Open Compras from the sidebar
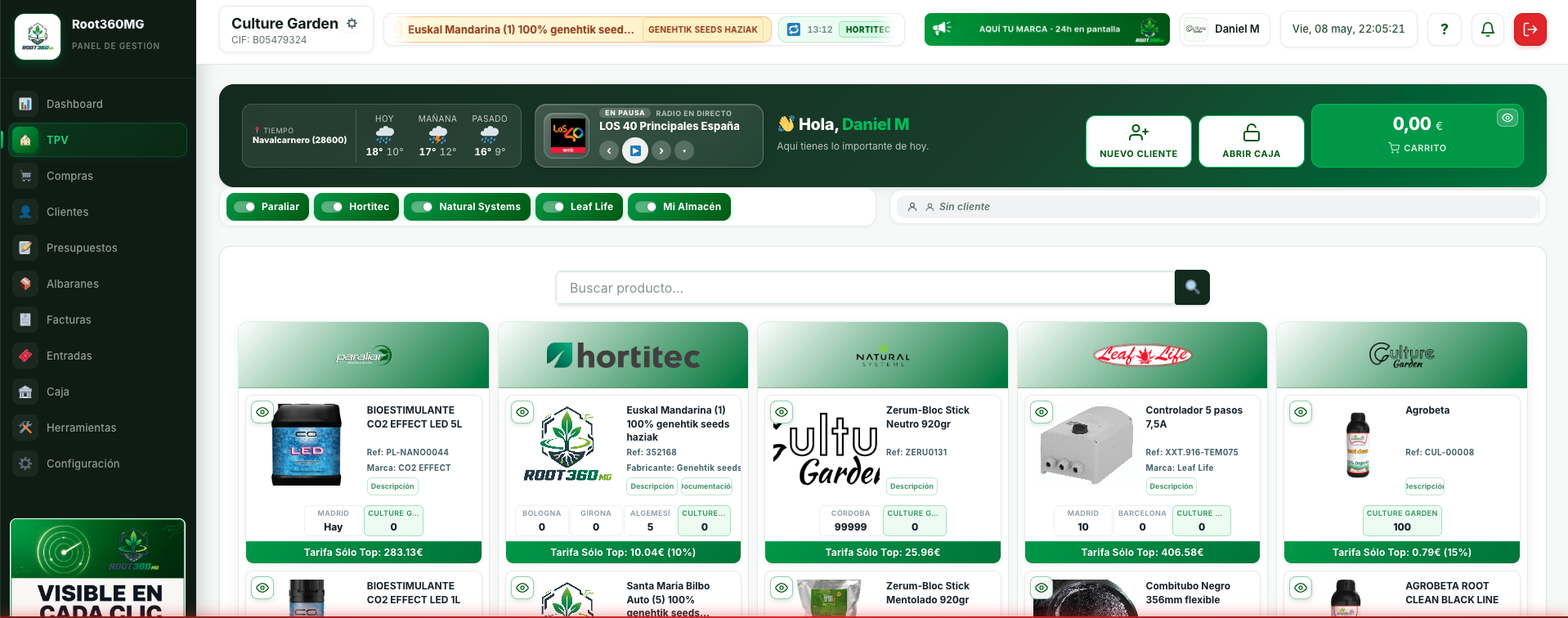 tap(98, 176)
